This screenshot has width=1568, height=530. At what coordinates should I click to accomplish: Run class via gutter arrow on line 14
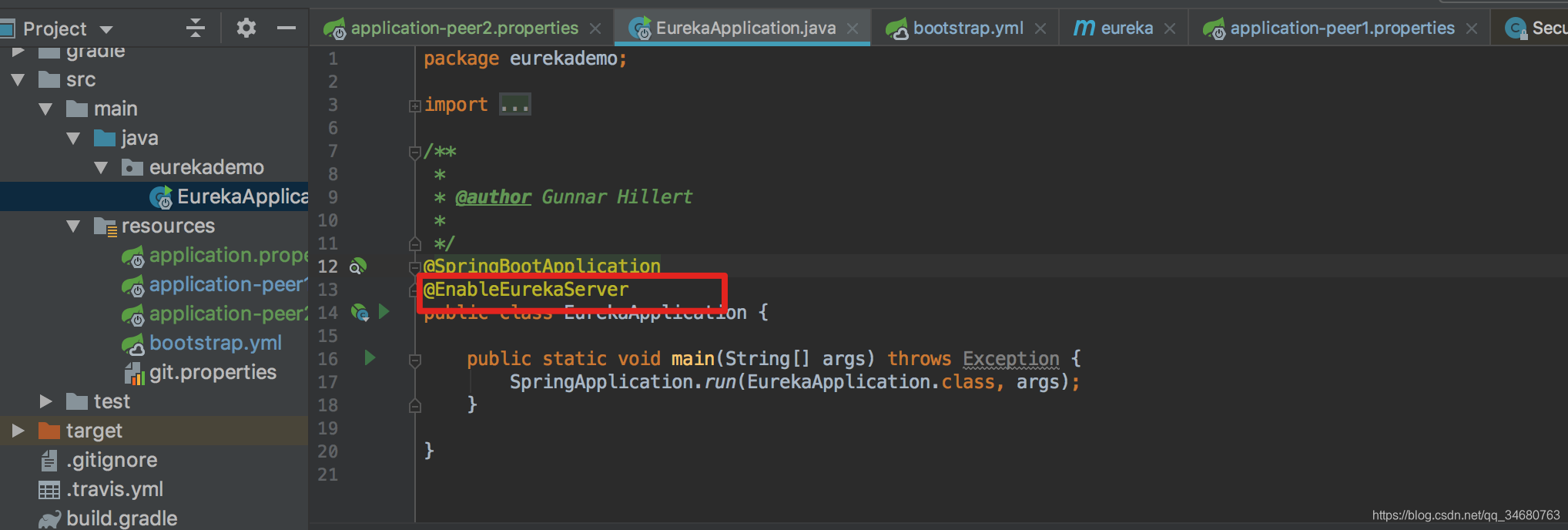coord(384,312)
